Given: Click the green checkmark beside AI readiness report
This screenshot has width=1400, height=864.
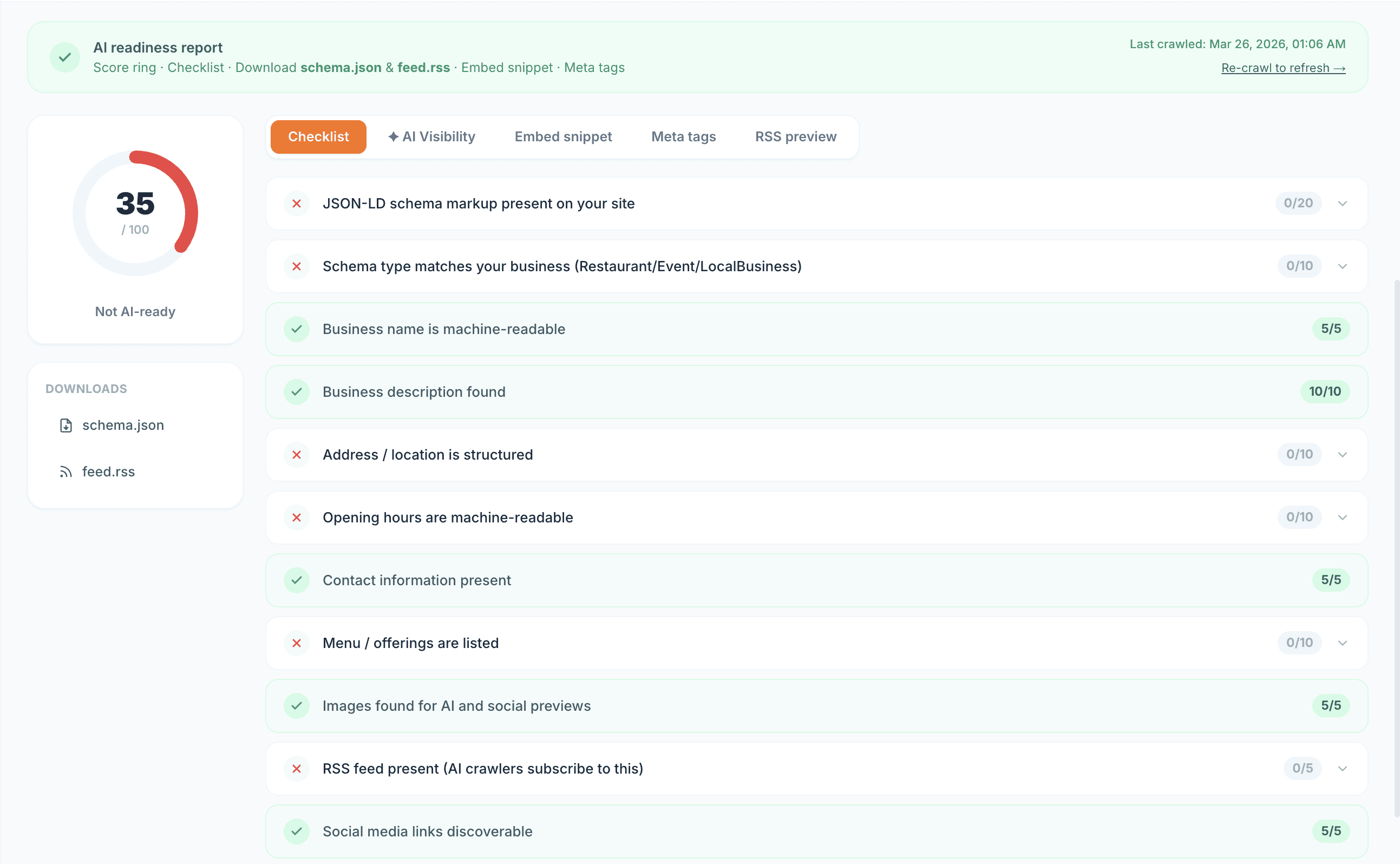Looking at the screenshot, I should pyautogui.click(x=65, y=57).
